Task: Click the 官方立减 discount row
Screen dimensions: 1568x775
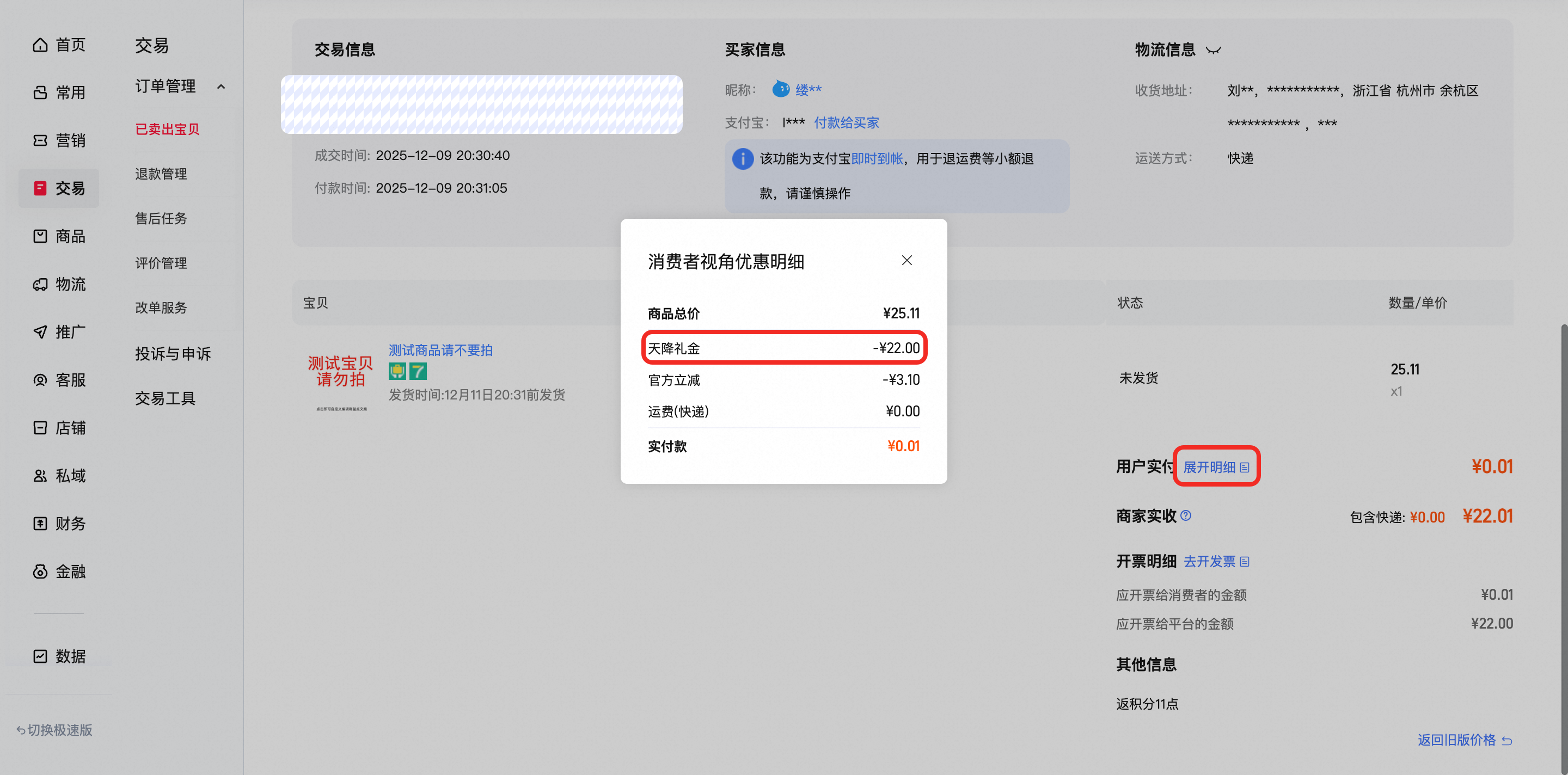Action: click(784, 380)
